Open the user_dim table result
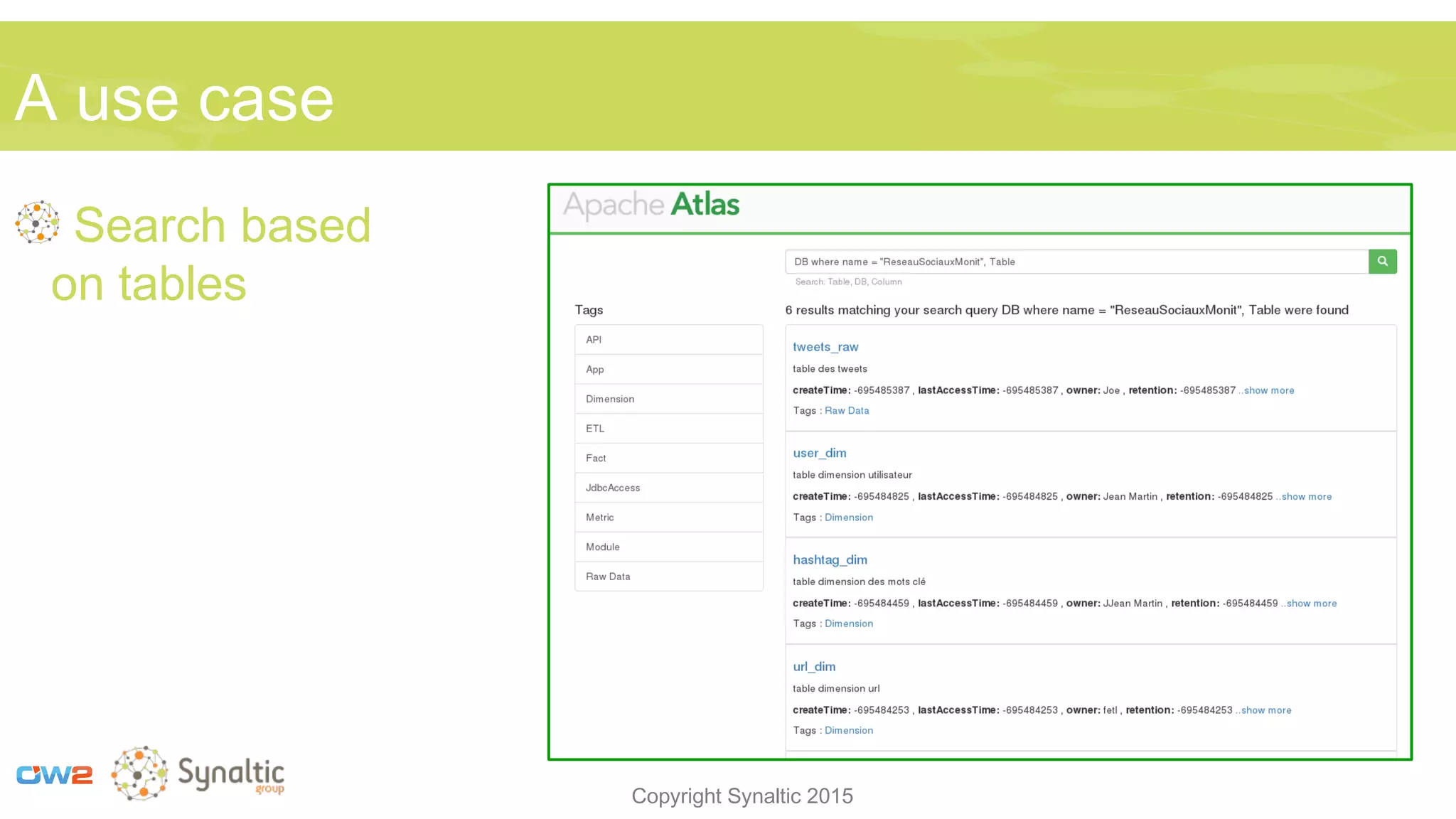 (820, 453)
